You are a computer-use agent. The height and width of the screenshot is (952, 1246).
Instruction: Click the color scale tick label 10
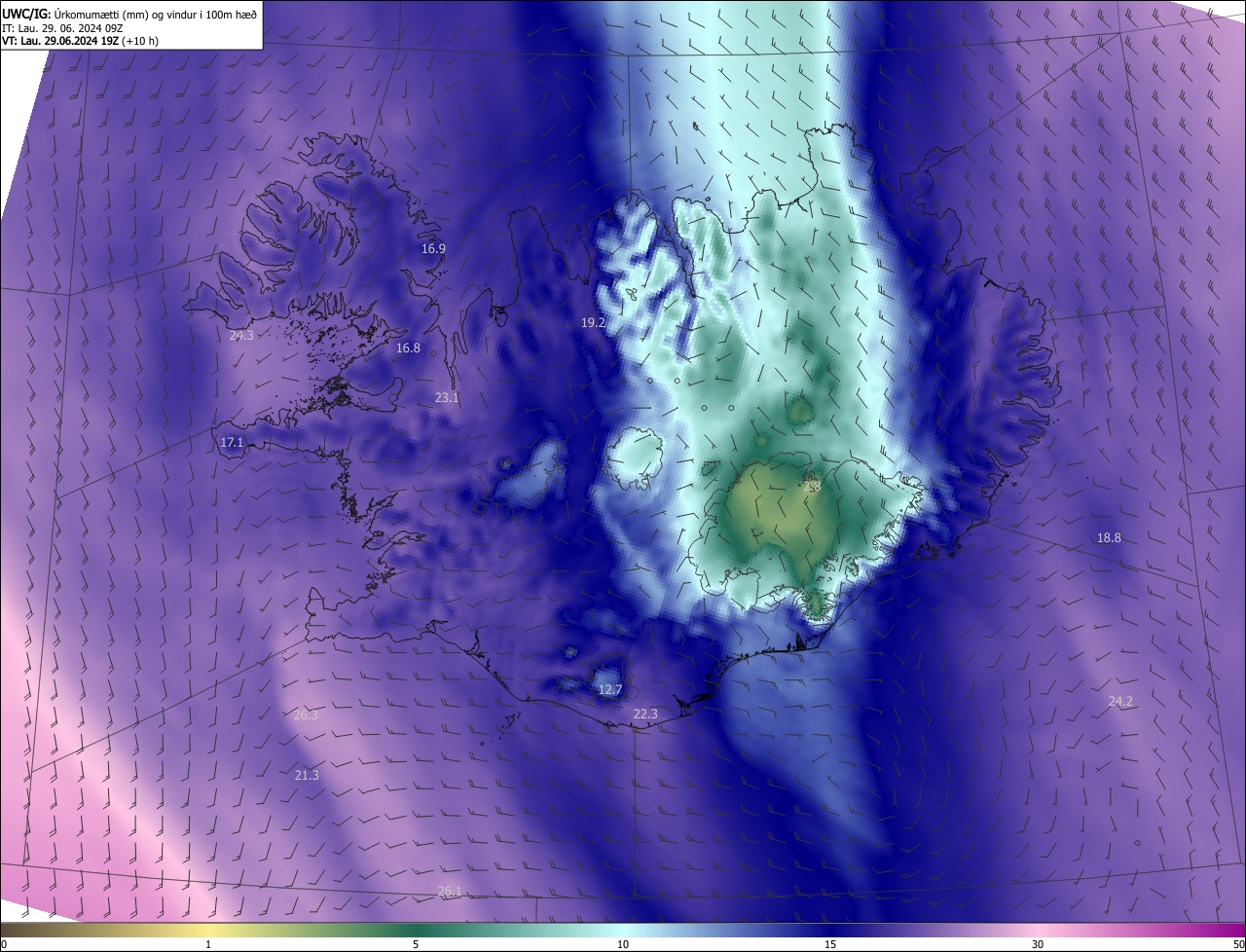click(x=623, y=944)
